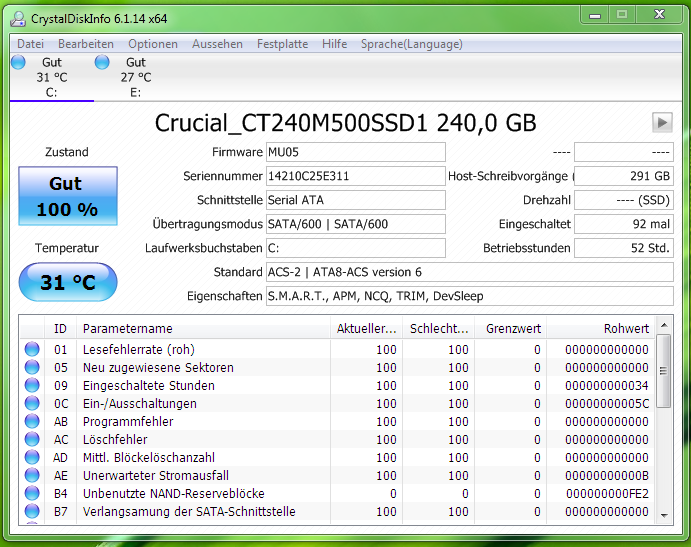Viewport: 691px width, 547px height.
Task: Click the disk title Crucial_CT240M500SSD1 240,0 GB
Action: [x=346, y=123]
